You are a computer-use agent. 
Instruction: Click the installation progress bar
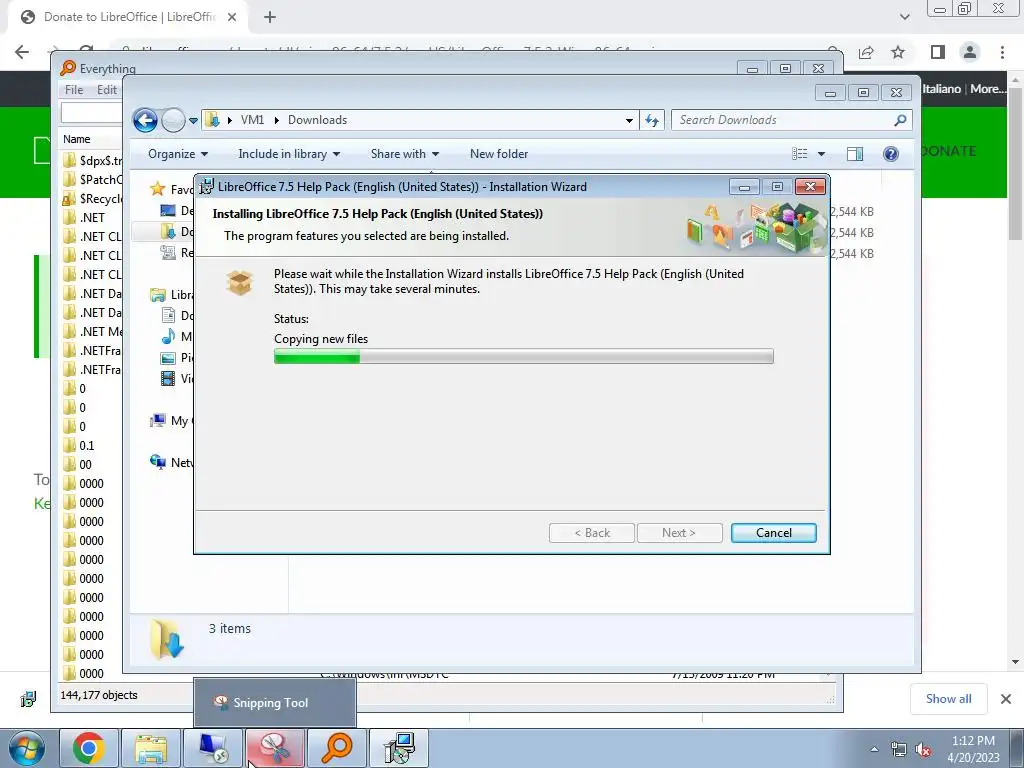point(523,357)
